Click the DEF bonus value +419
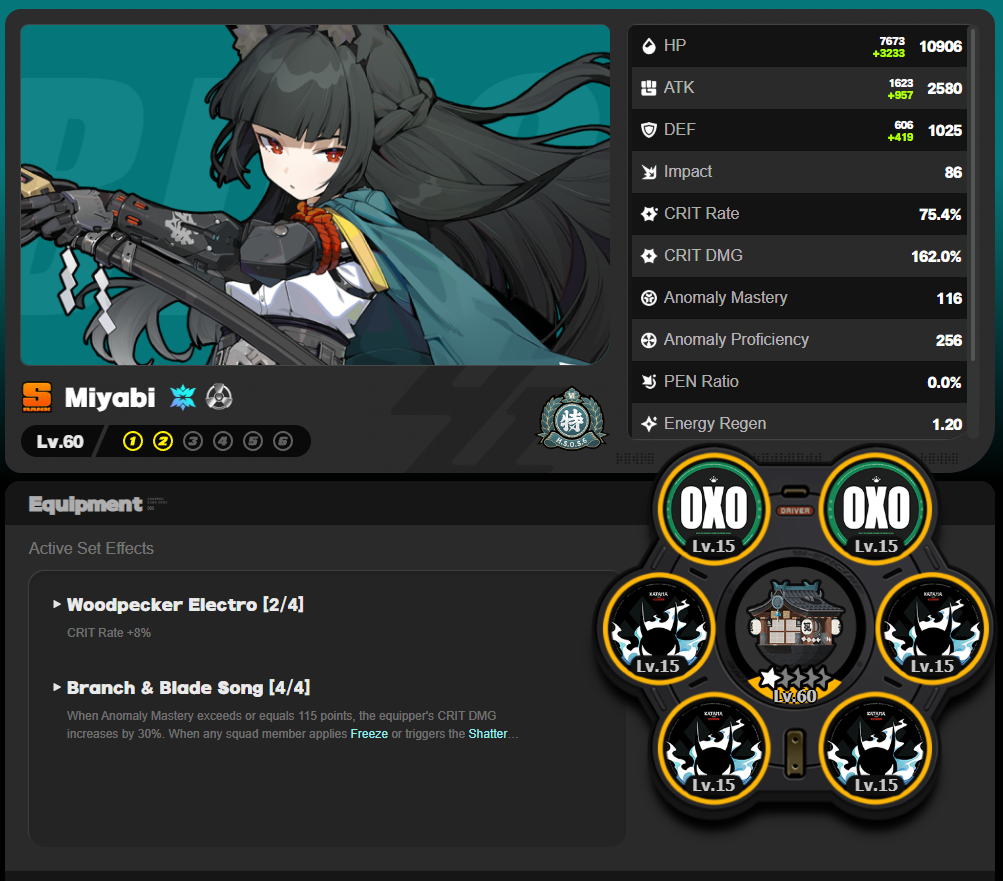The image size is (1003, 881). tap(900, 137)
